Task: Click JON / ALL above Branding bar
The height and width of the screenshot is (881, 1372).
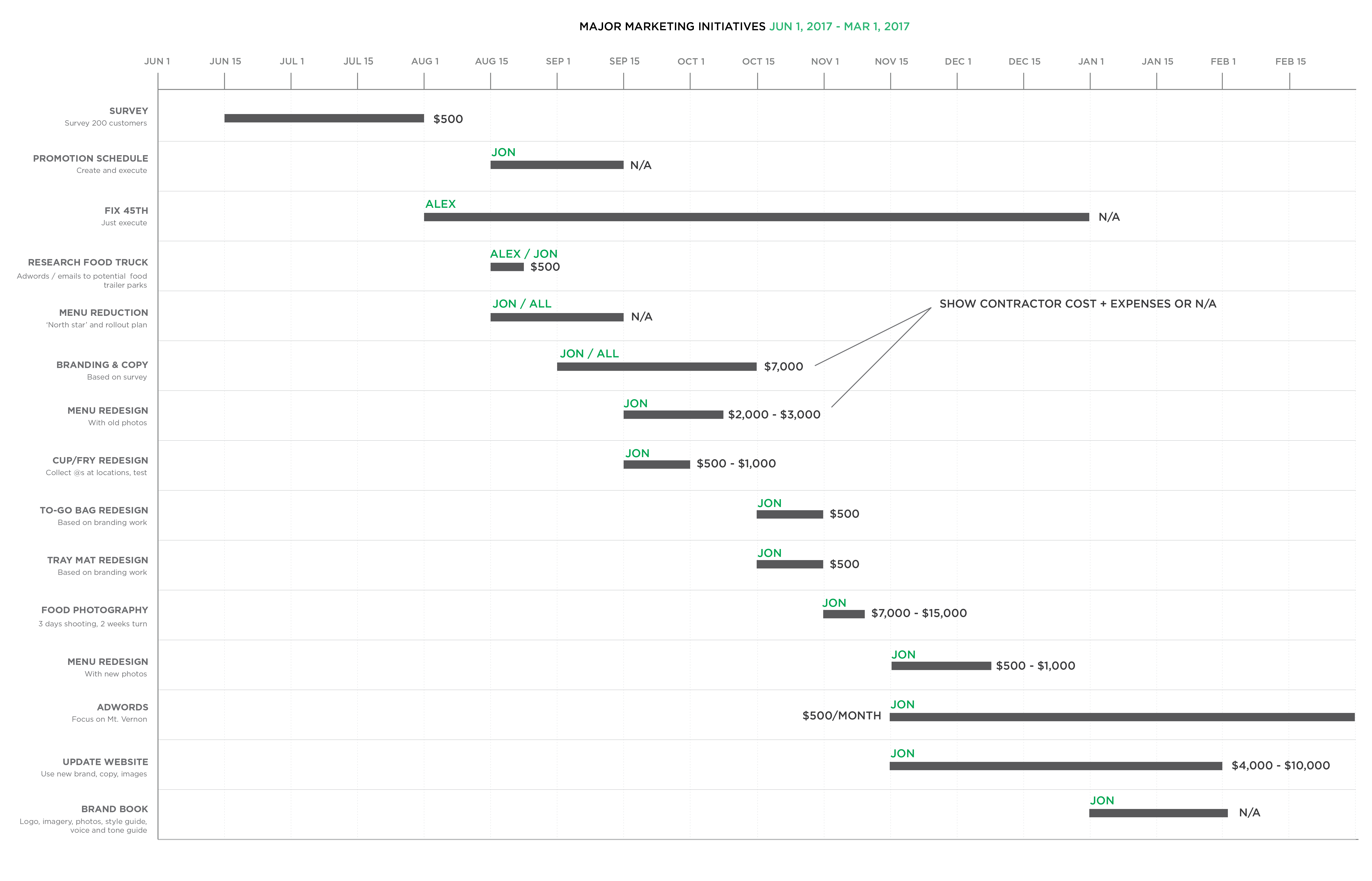Action: [x=589, y=353]
